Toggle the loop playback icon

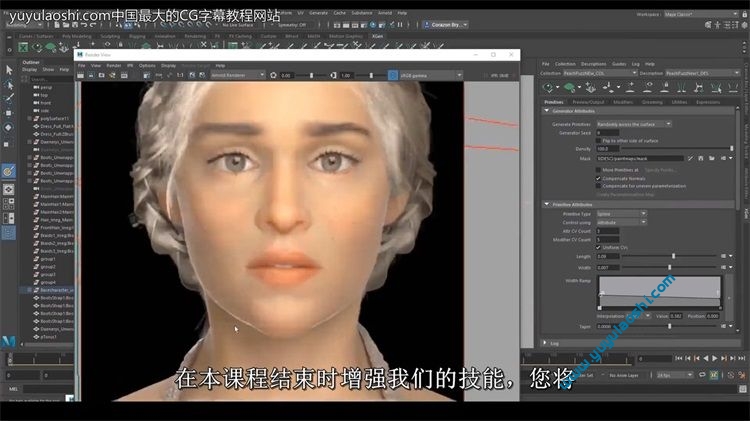point(703,375)
